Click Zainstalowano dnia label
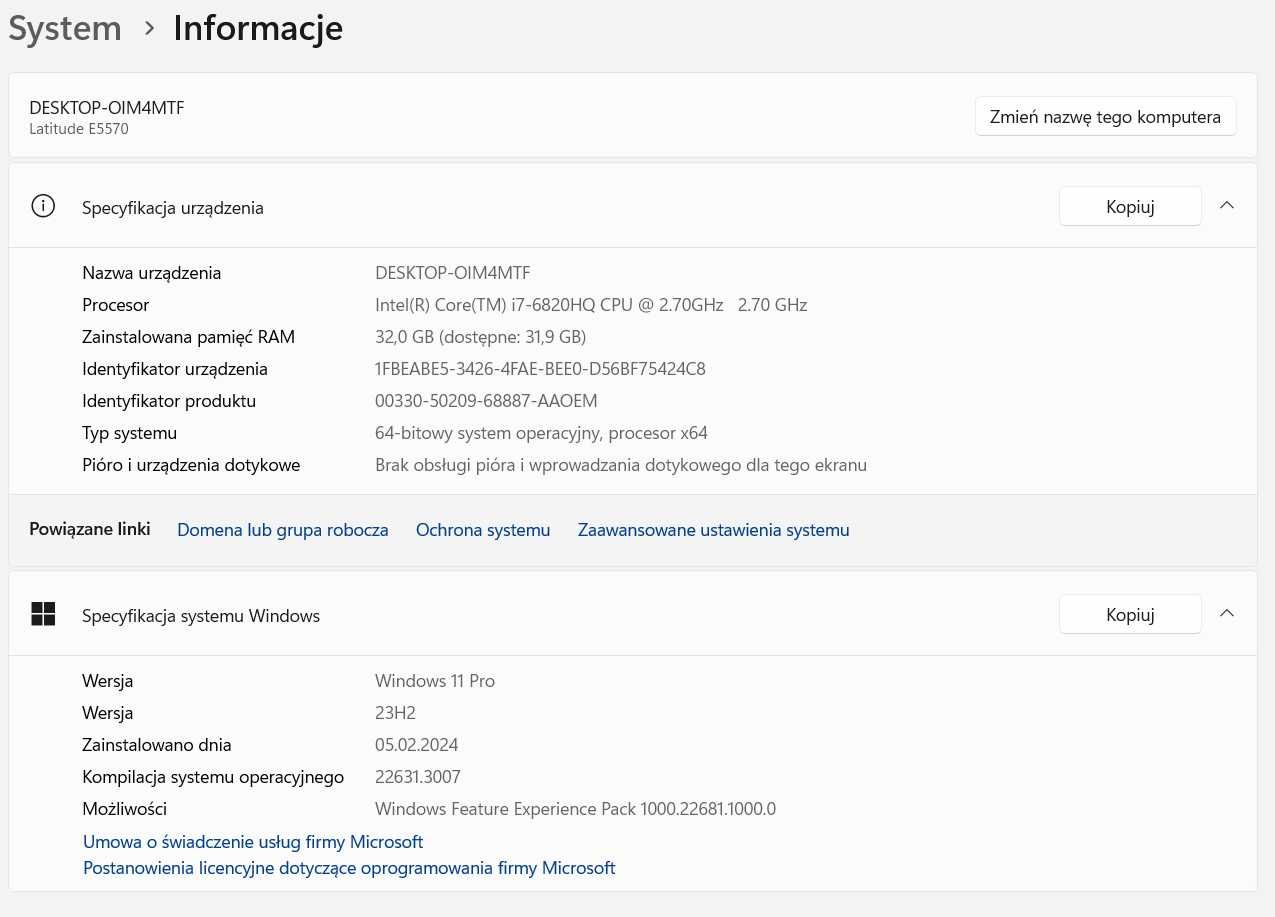Screen dimensions: 1275x917 tap(157, 745)
